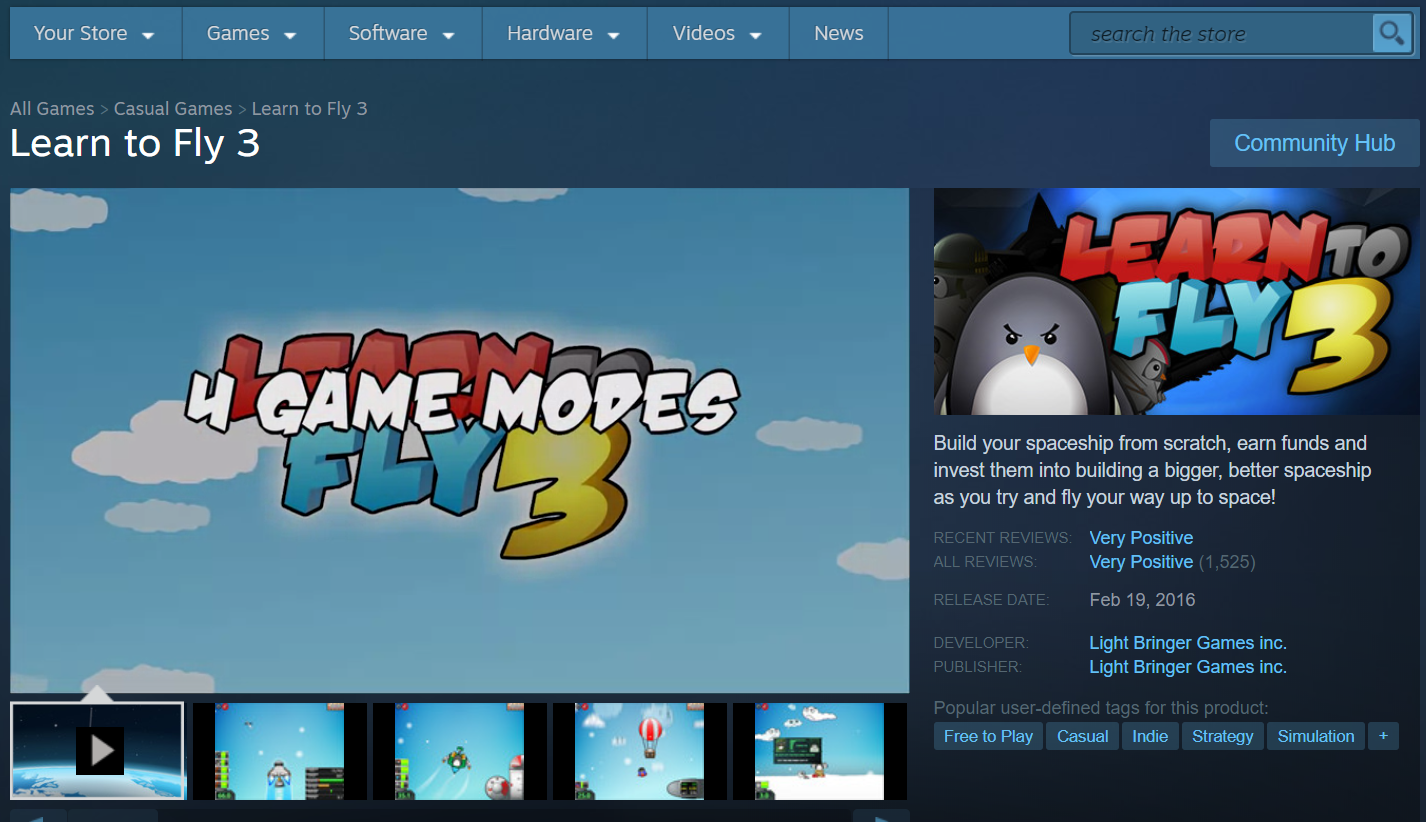Open the Casual Games breadcrumb

point(173,109)
